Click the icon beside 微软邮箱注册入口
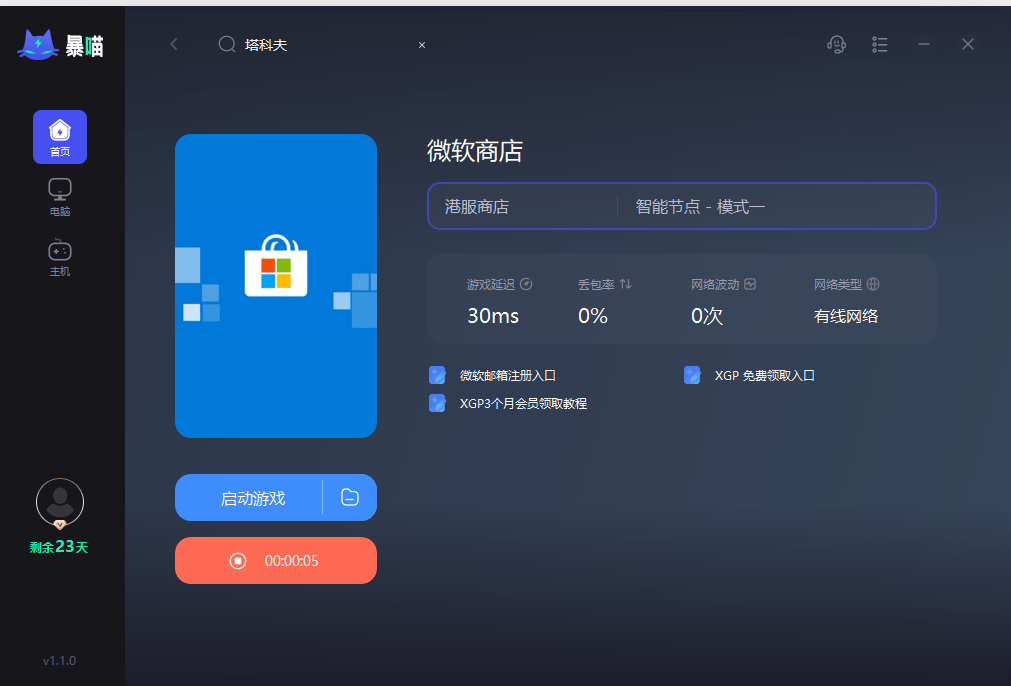This screenshot has height=686, width=1011. (x=437, y=375)
